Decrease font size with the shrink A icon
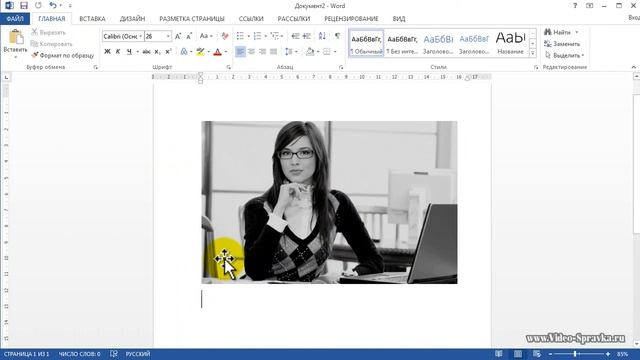The width and height of the screenshot is (640, 360). (189, 36)
